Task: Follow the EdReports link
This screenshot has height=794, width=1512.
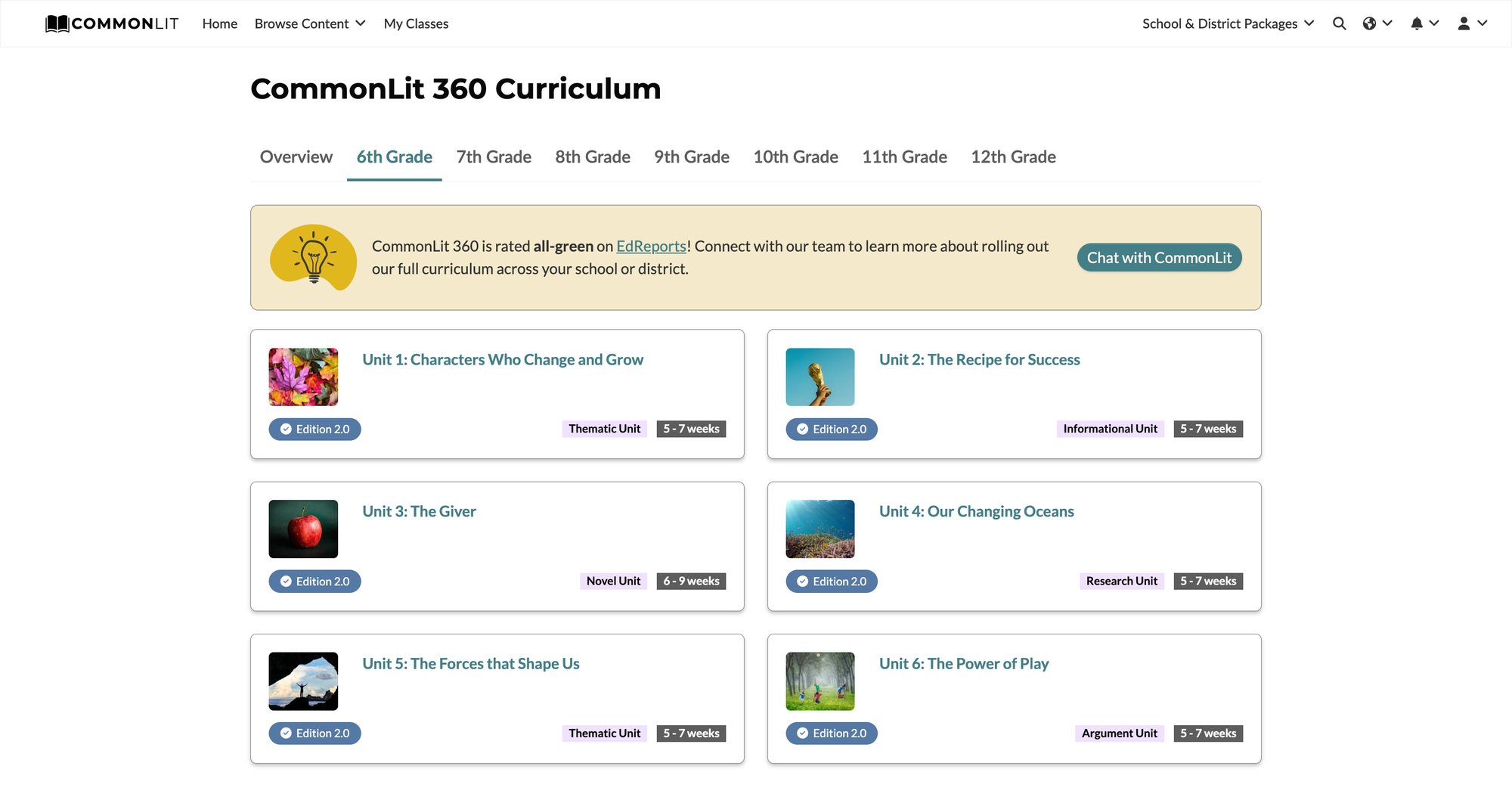Action: coord(651,246)
